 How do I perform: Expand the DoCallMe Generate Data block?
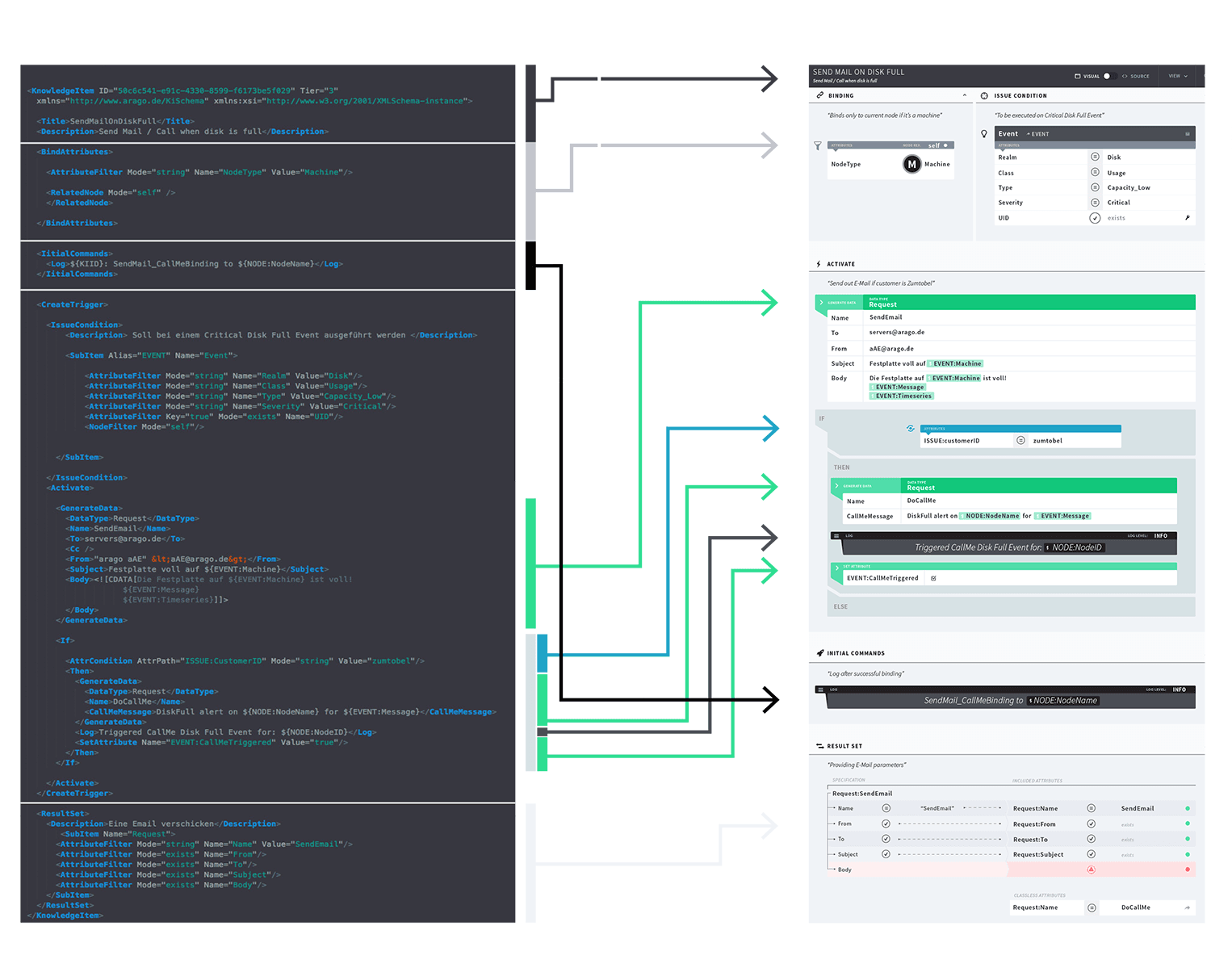836,486
